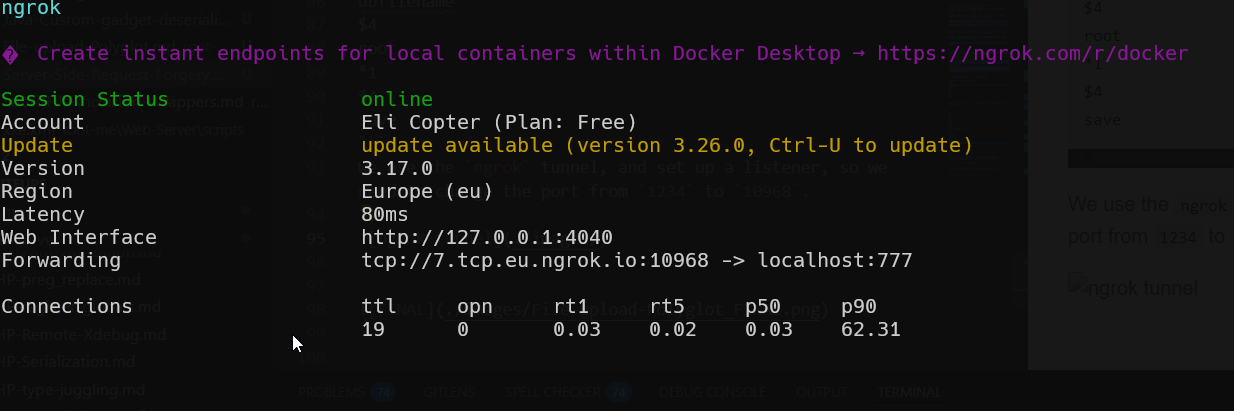Image resolution: width=1234 pixels, height=411 pixels.
Task: Click the U status marker beside Java-Custom-gadget file
Action: [246, 19]
